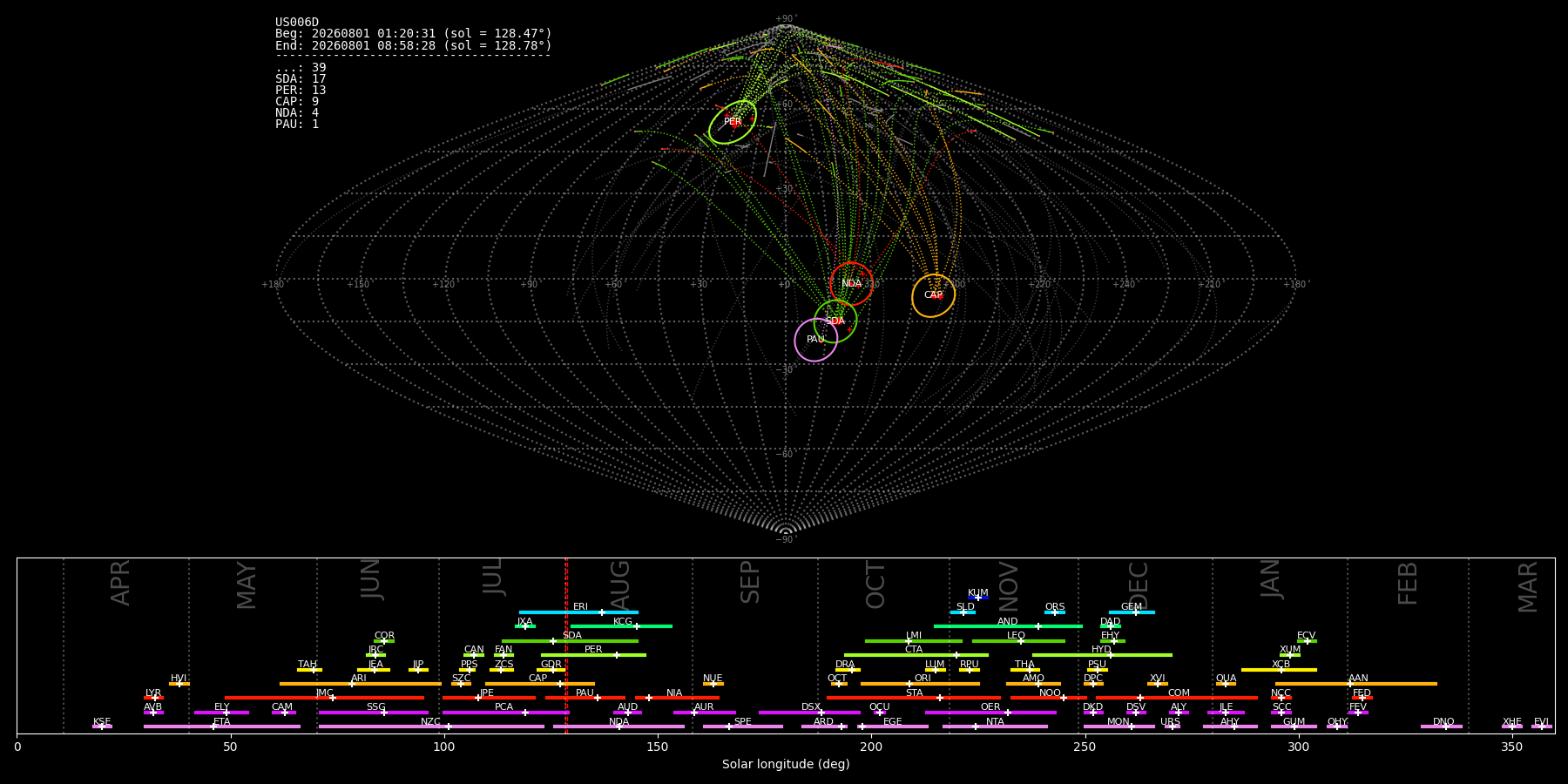Select the AAN orange activity bar
This screenshot has height=784, width=1568.
(1356, 684)
